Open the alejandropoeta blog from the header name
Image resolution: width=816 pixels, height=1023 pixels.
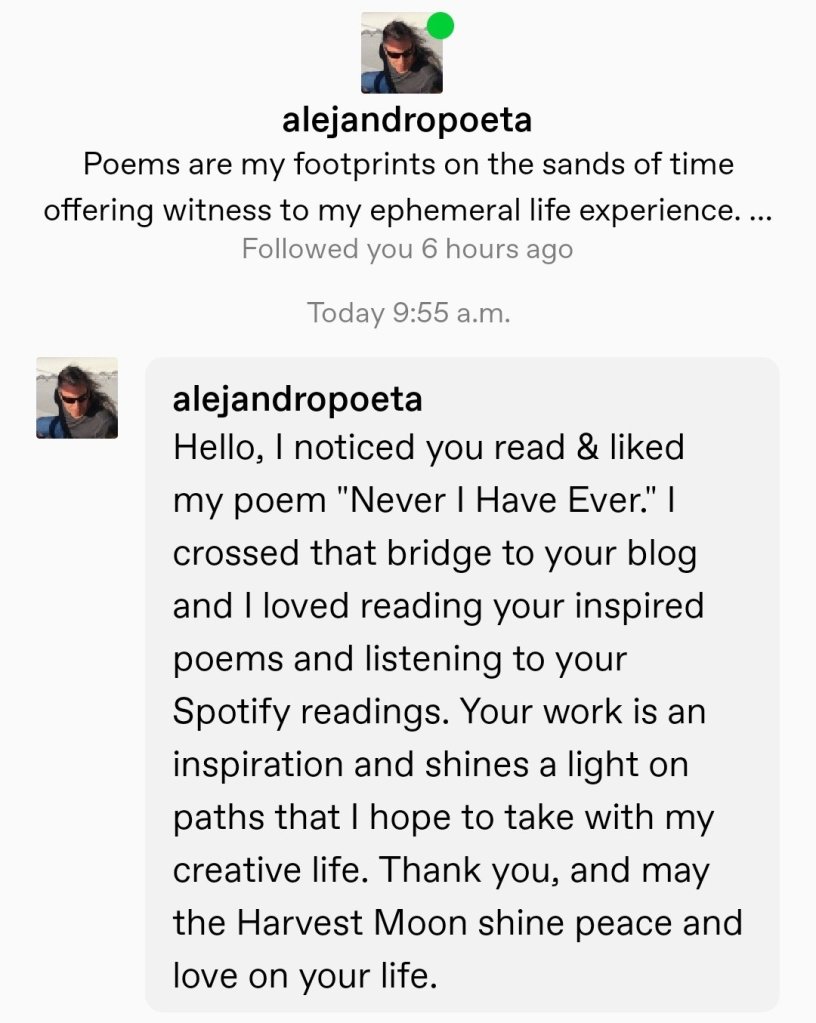407,121
